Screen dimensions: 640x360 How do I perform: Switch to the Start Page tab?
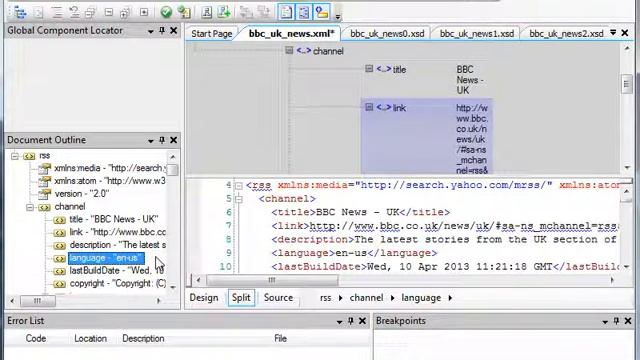(211, 33)
